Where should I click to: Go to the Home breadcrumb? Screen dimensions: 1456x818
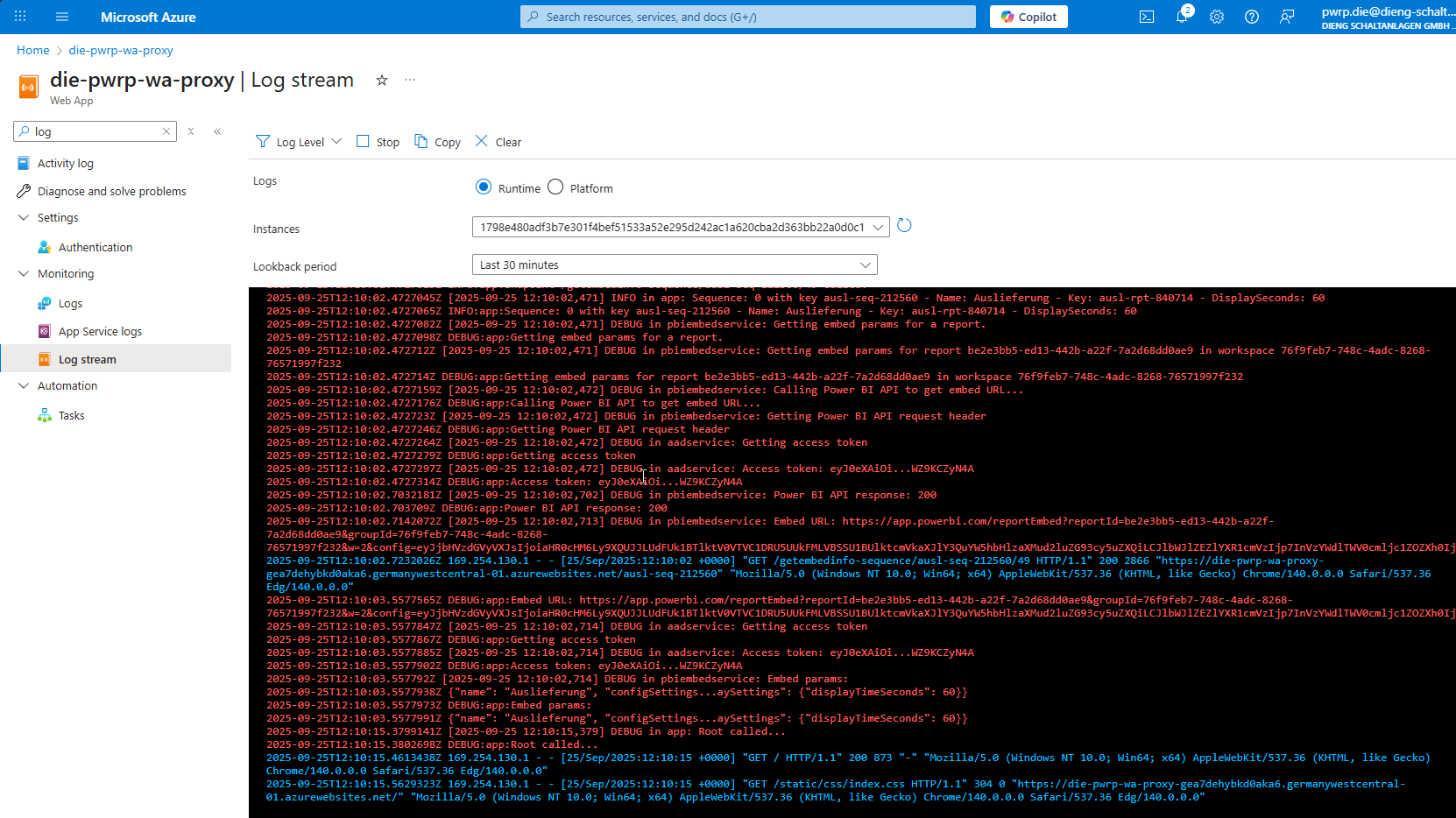point(33,50)
